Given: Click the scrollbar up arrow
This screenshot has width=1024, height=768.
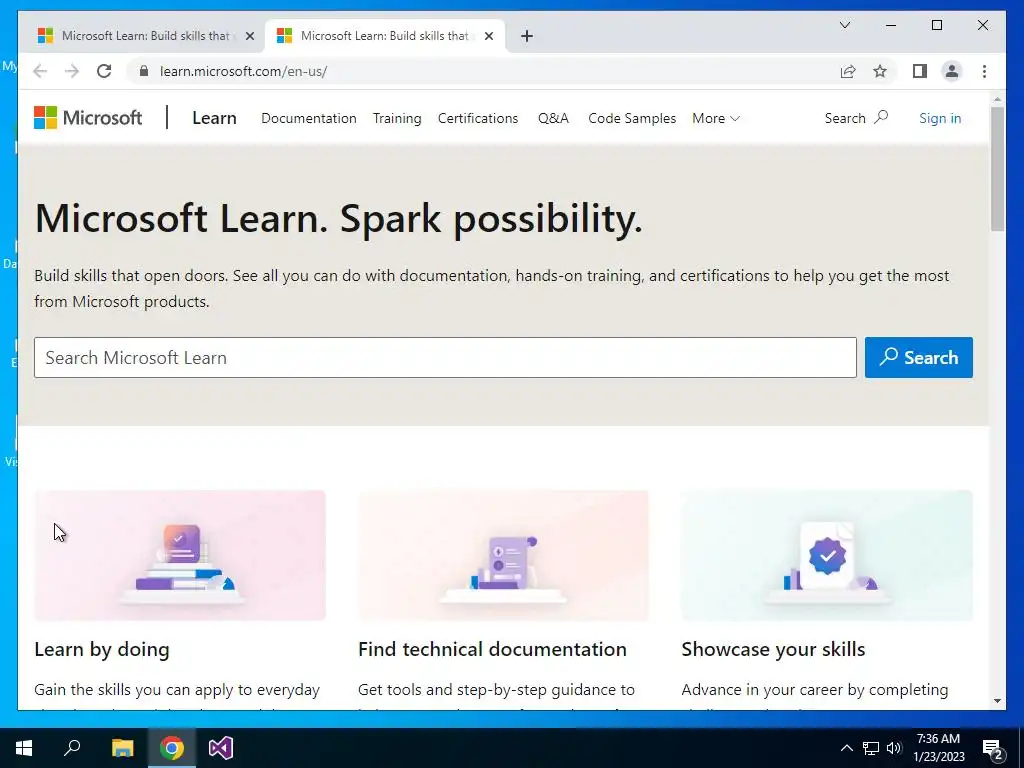Looking at the screenshot, I should pos(997,99).
